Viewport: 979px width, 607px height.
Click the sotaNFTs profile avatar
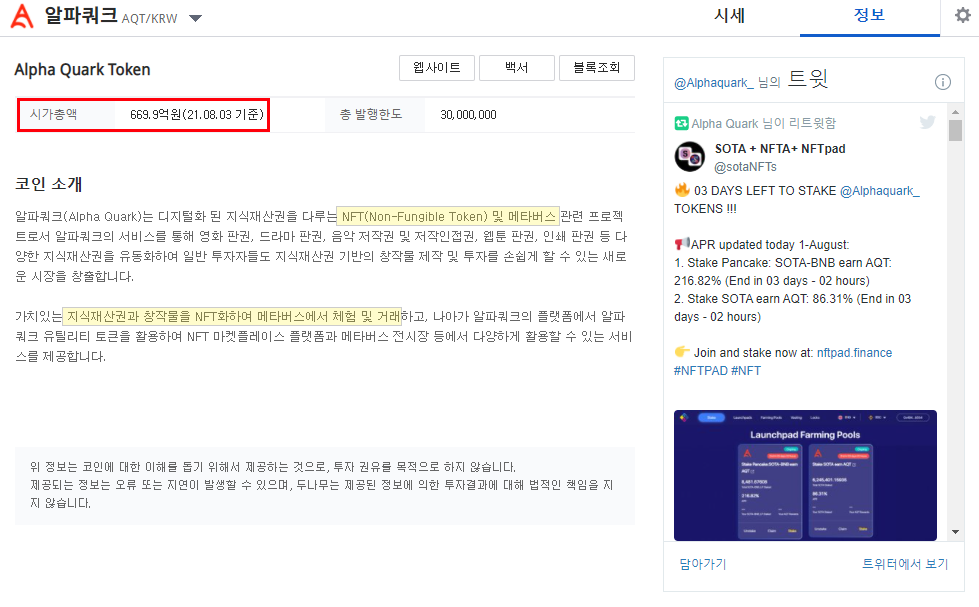point(689,157)
